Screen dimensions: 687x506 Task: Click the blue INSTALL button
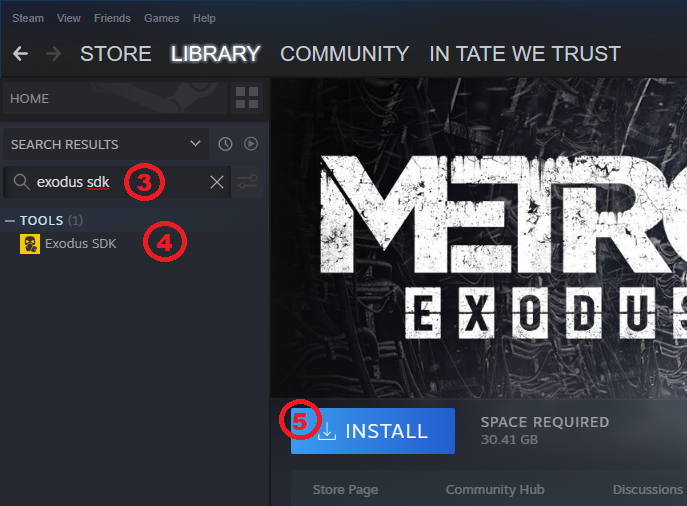(x=373, y=431)
